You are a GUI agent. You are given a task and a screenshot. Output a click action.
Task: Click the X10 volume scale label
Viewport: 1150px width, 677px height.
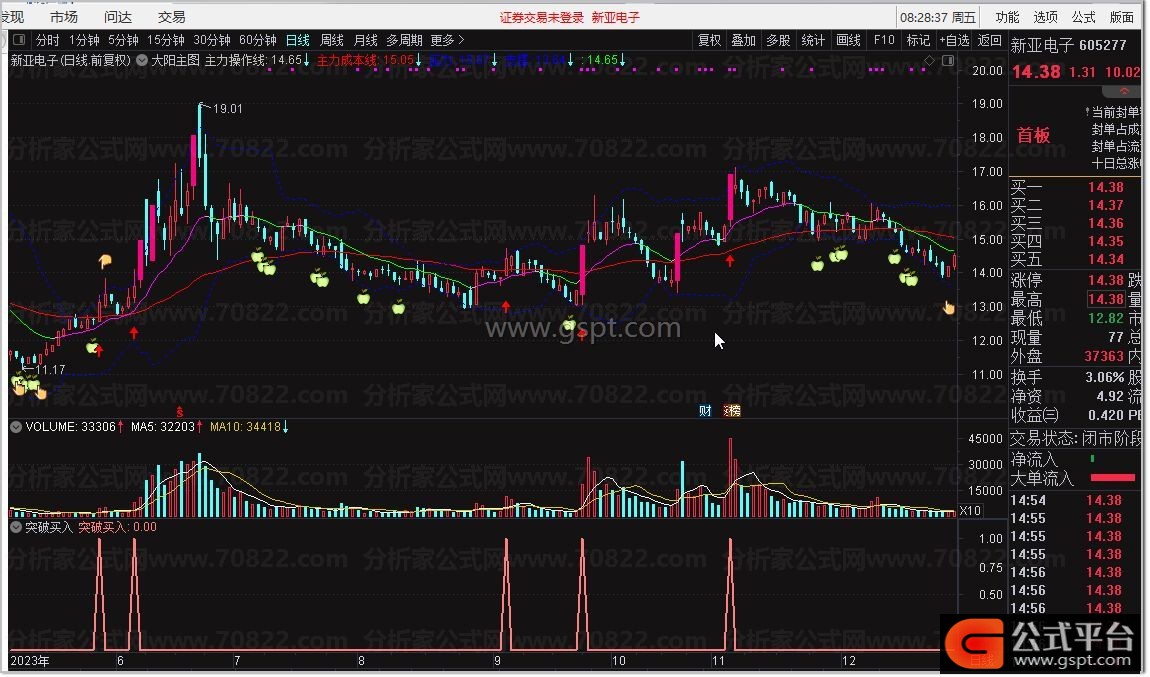[x=970, y=511]
